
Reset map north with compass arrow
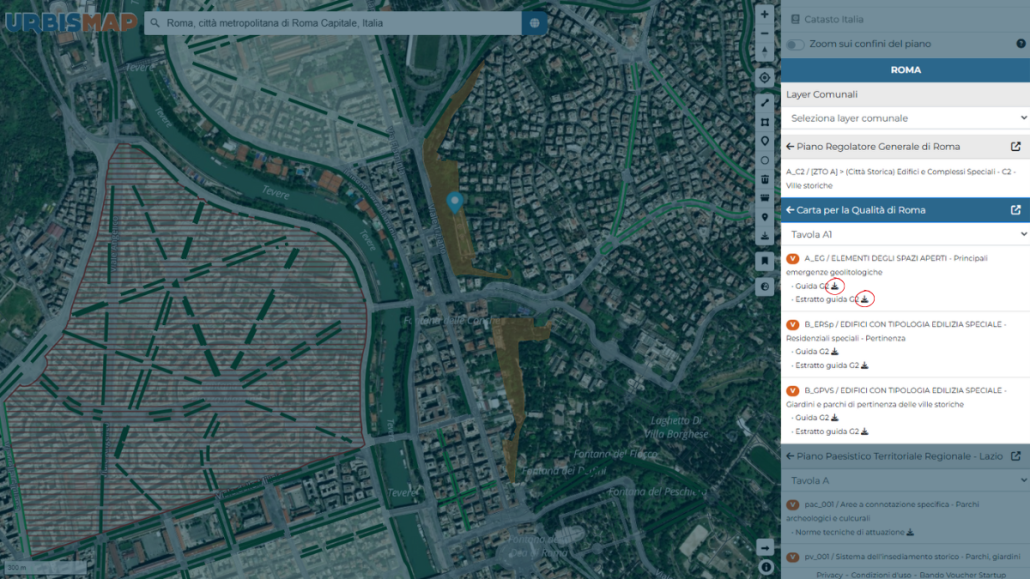click(x=765, y=52)
